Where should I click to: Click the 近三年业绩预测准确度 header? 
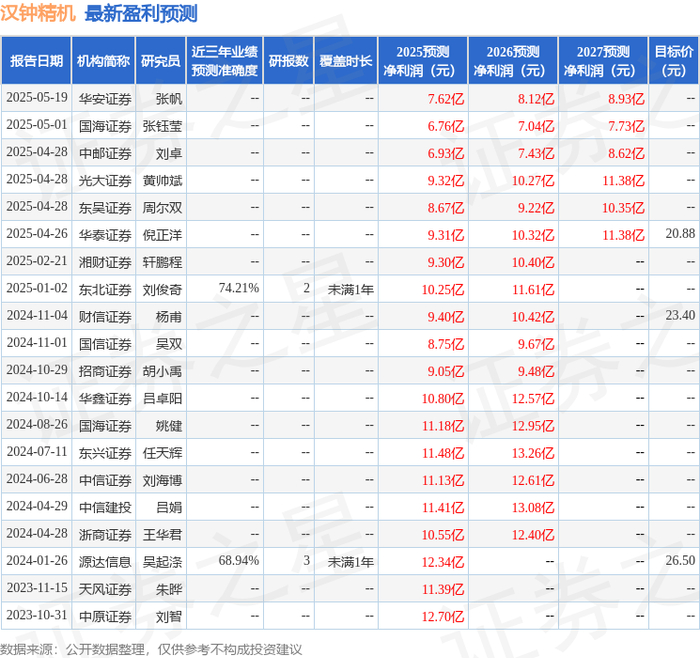[x=225, y=61]
